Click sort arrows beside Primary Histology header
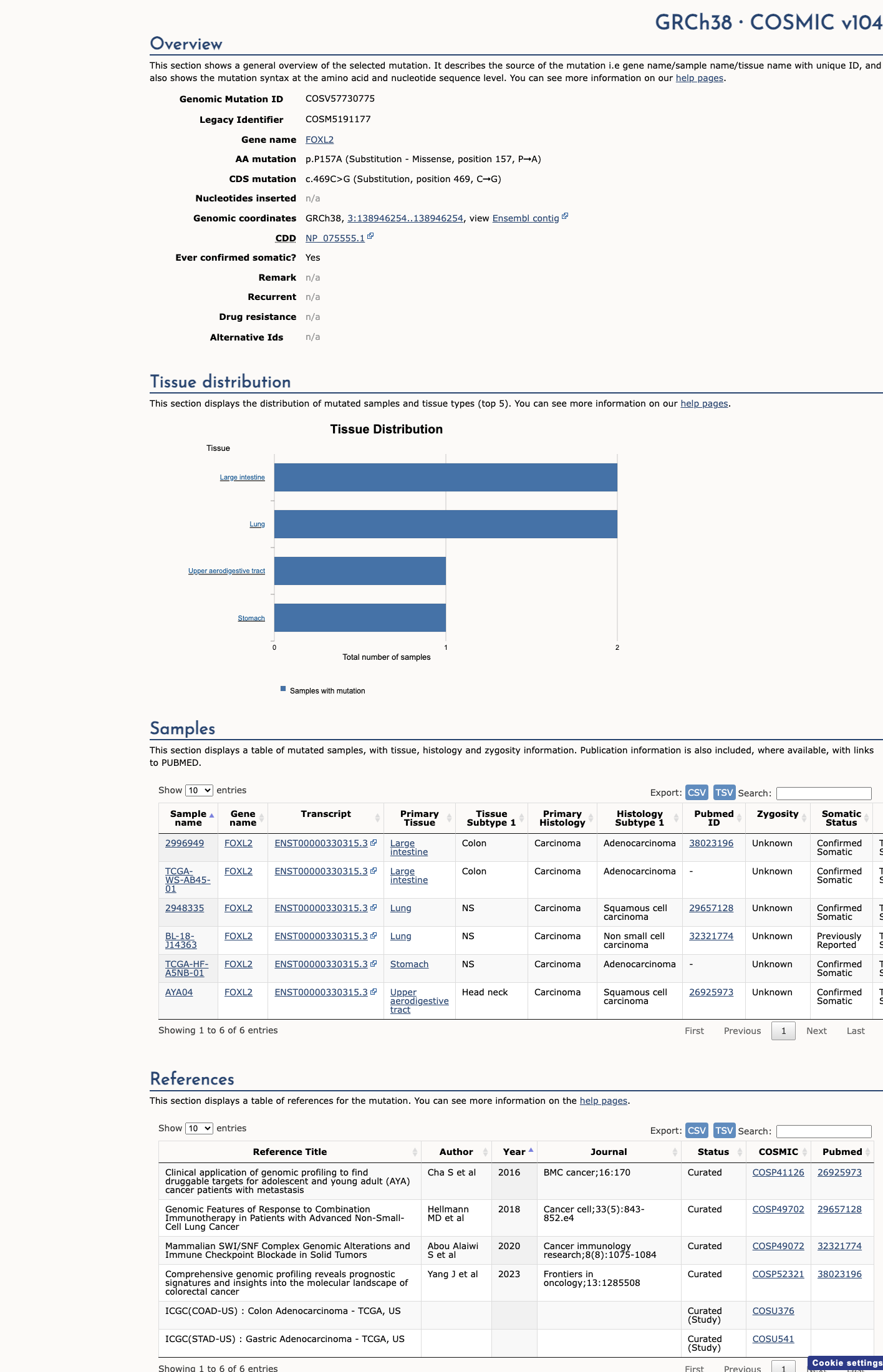This screenshot has width=883, height=1372. tap(591, 818)
